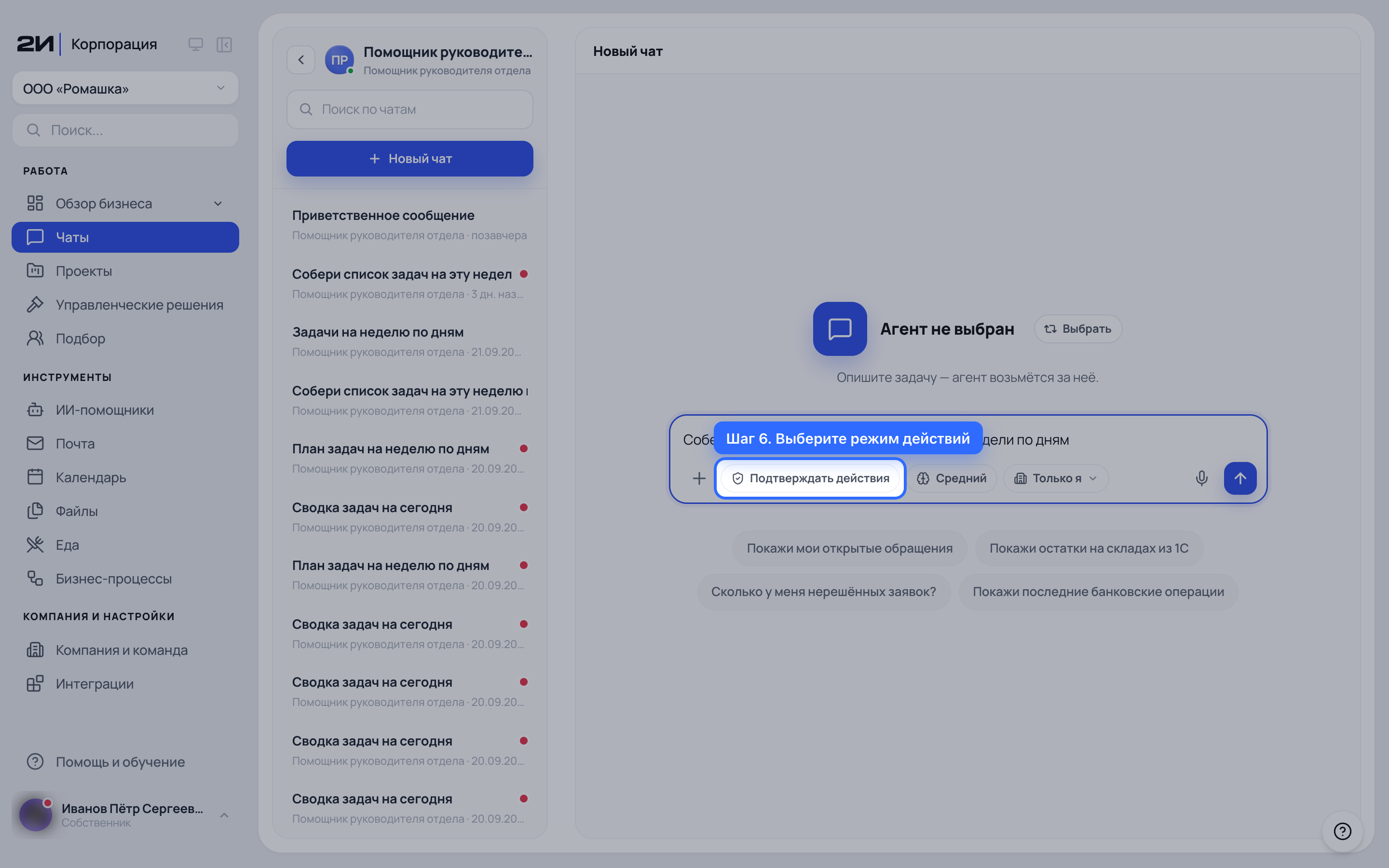Open Только я visibility dropdown
Viewport: 1389px width, 868px height.
click(1056, 478)
